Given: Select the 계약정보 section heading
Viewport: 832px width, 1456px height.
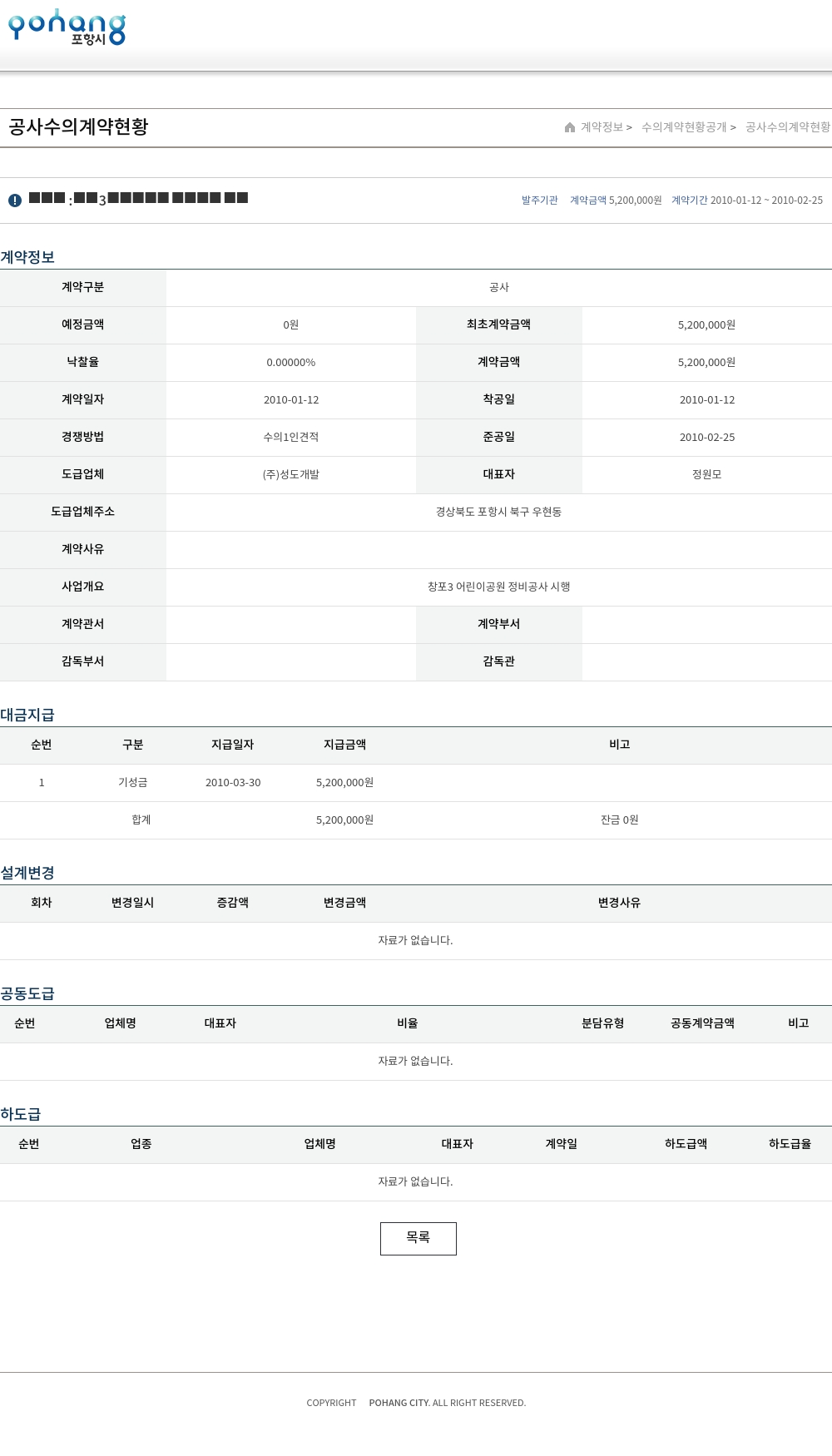Looking at the screenshot, I should (x=27, y=257).
